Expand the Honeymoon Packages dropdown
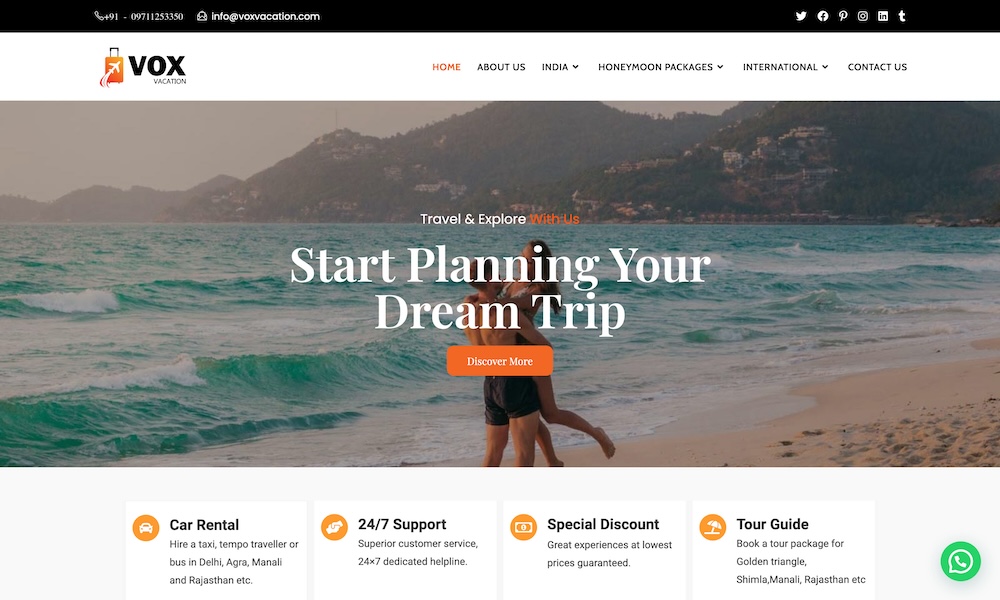This screenshot has height=600, width=1000. tap(661, 67)
